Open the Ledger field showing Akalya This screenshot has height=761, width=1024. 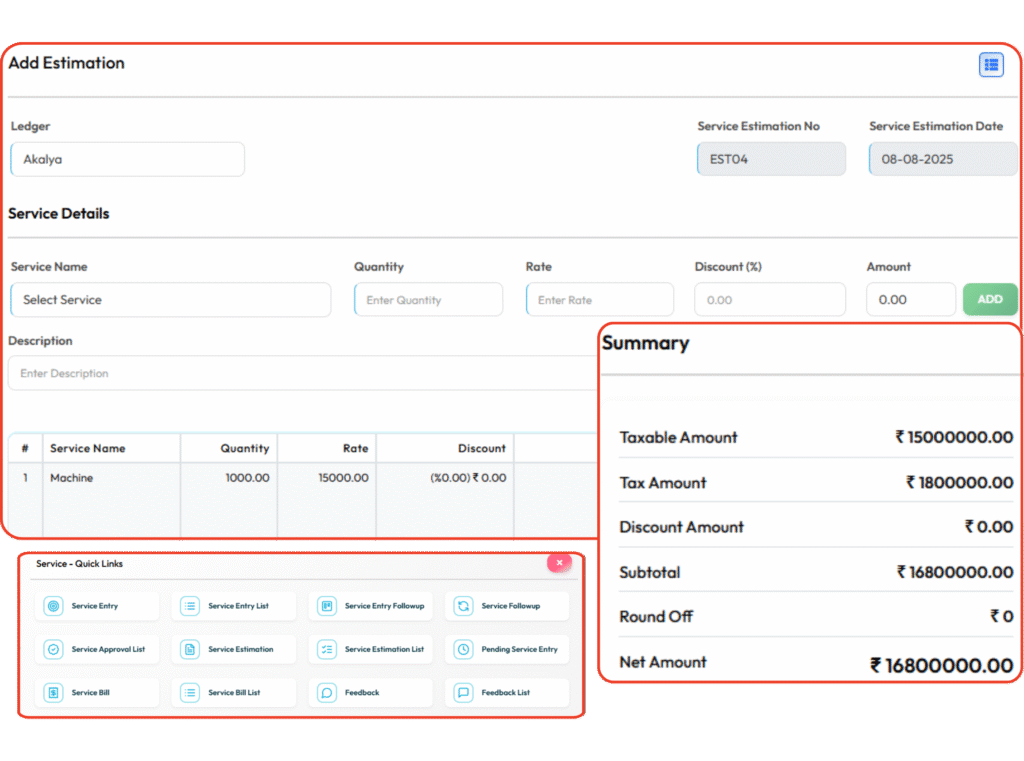pyautogui.click(x=127, y=159)
